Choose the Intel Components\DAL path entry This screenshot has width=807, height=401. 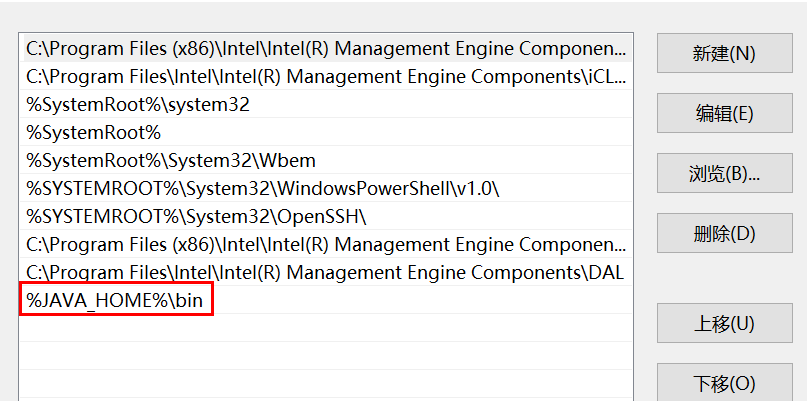click(324, 272)
